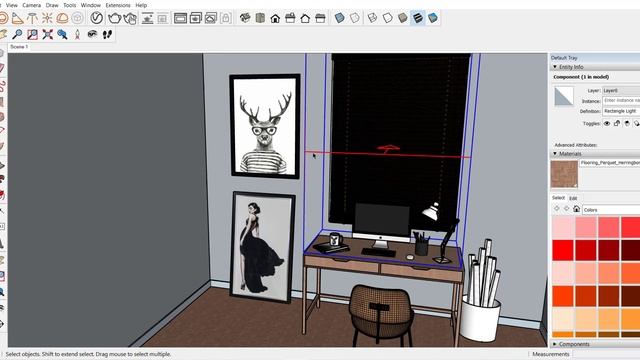
Task: Go forward in the materials browser
Action: (567, 209)
